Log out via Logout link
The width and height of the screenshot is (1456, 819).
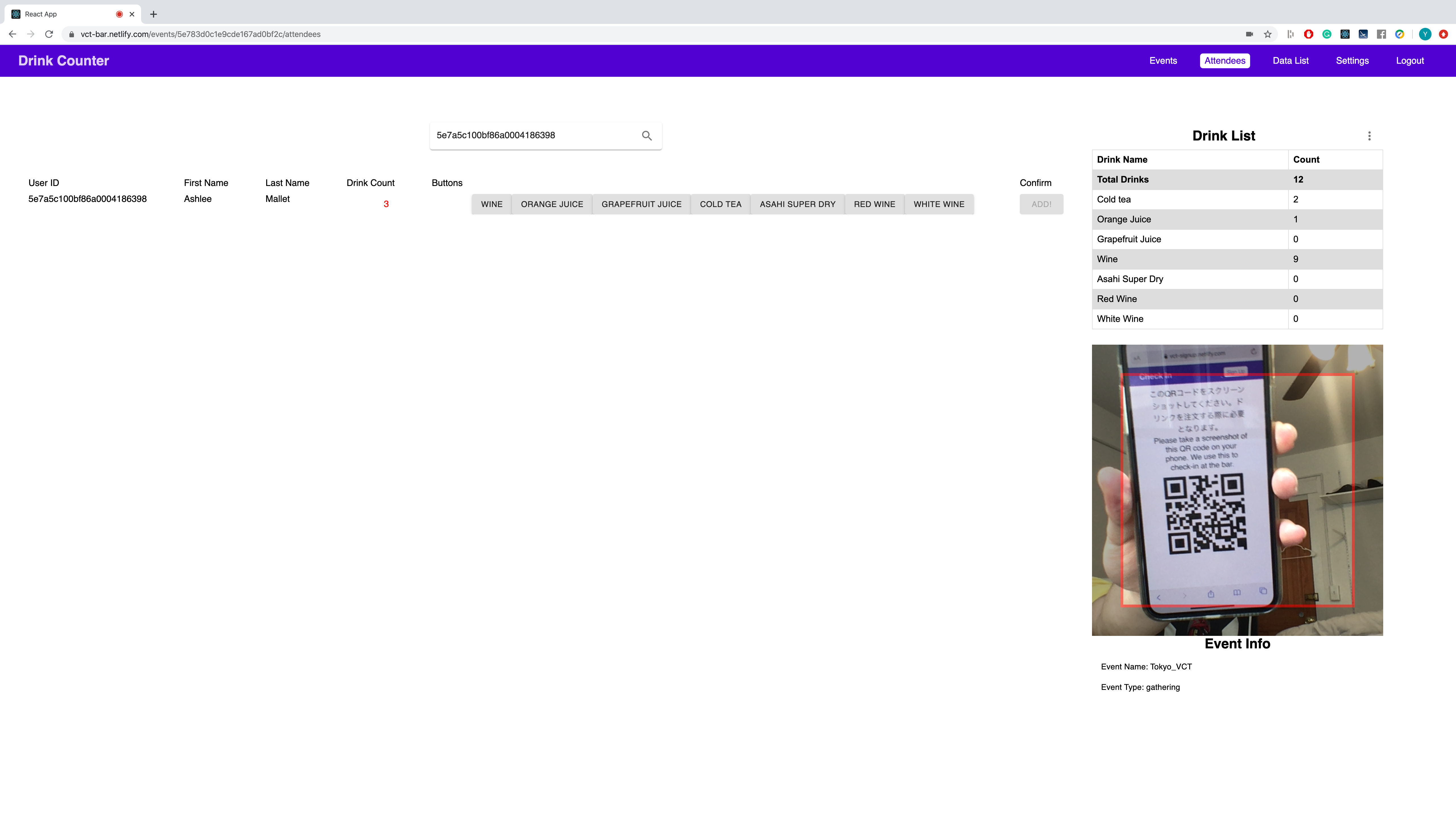click(x=1410, y=61)
